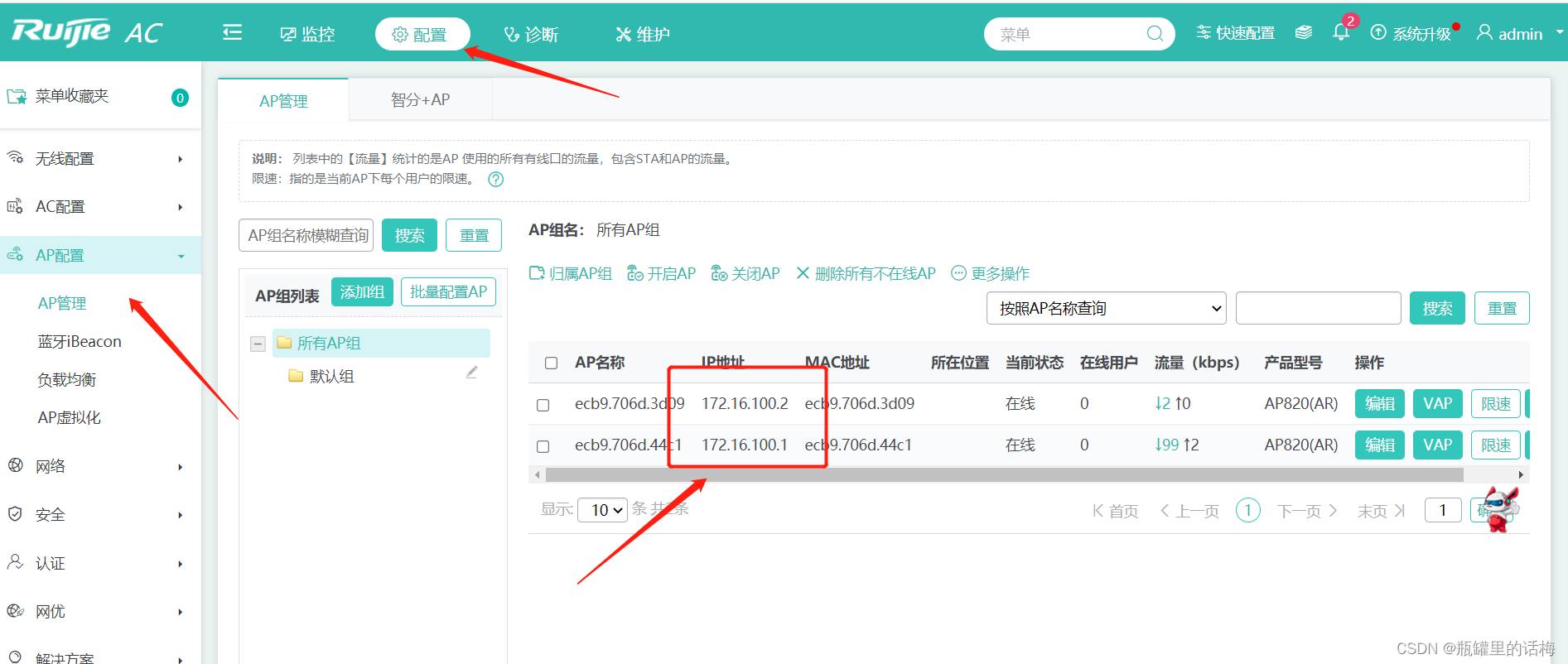
Task: Click 删除所有不在线AP action
Action: [866, 273]
